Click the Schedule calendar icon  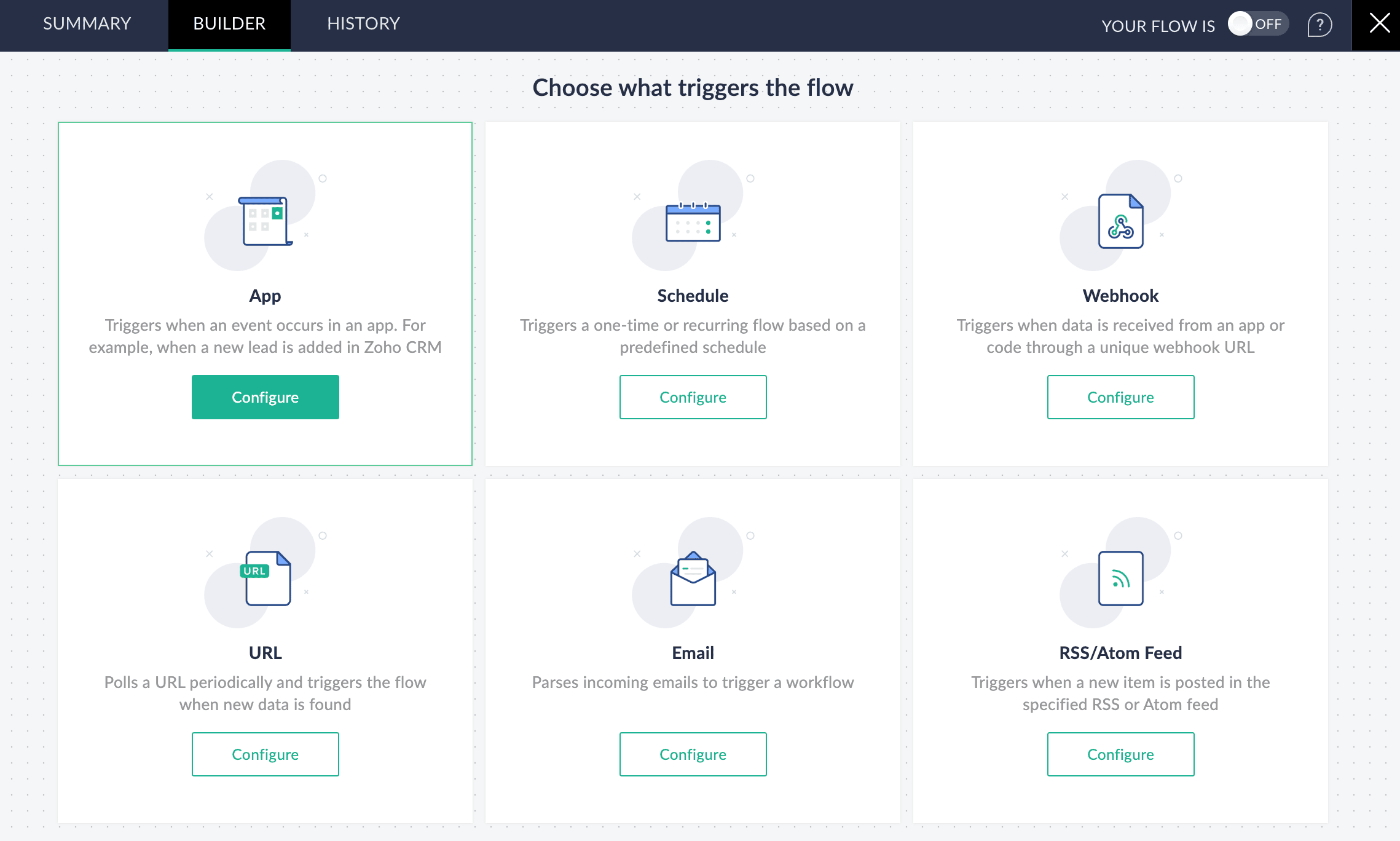[x=693, y=222]
